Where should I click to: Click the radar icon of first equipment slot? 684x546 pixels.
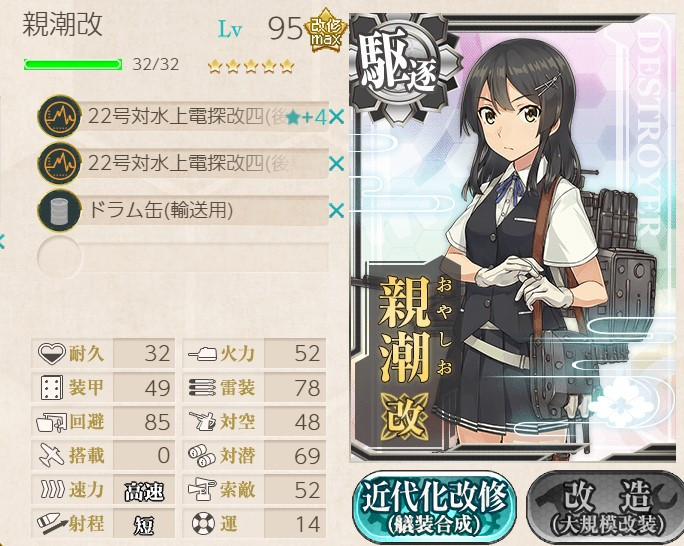coord(60,117)
